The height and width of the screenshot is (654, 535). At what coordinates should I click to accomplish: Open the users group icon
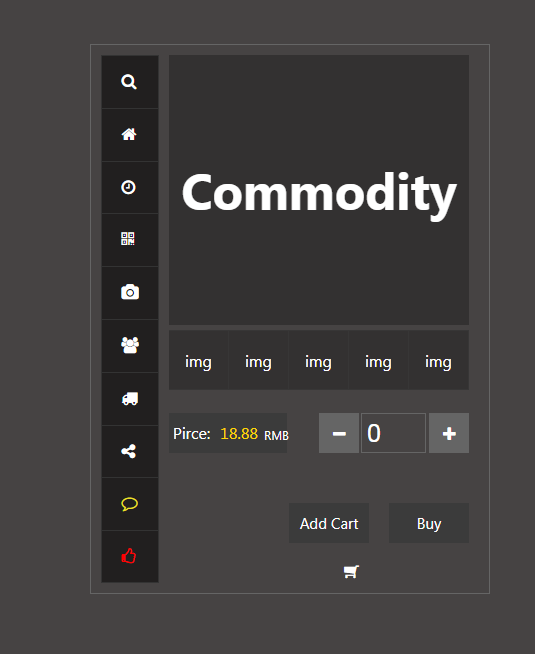point(130,345)
